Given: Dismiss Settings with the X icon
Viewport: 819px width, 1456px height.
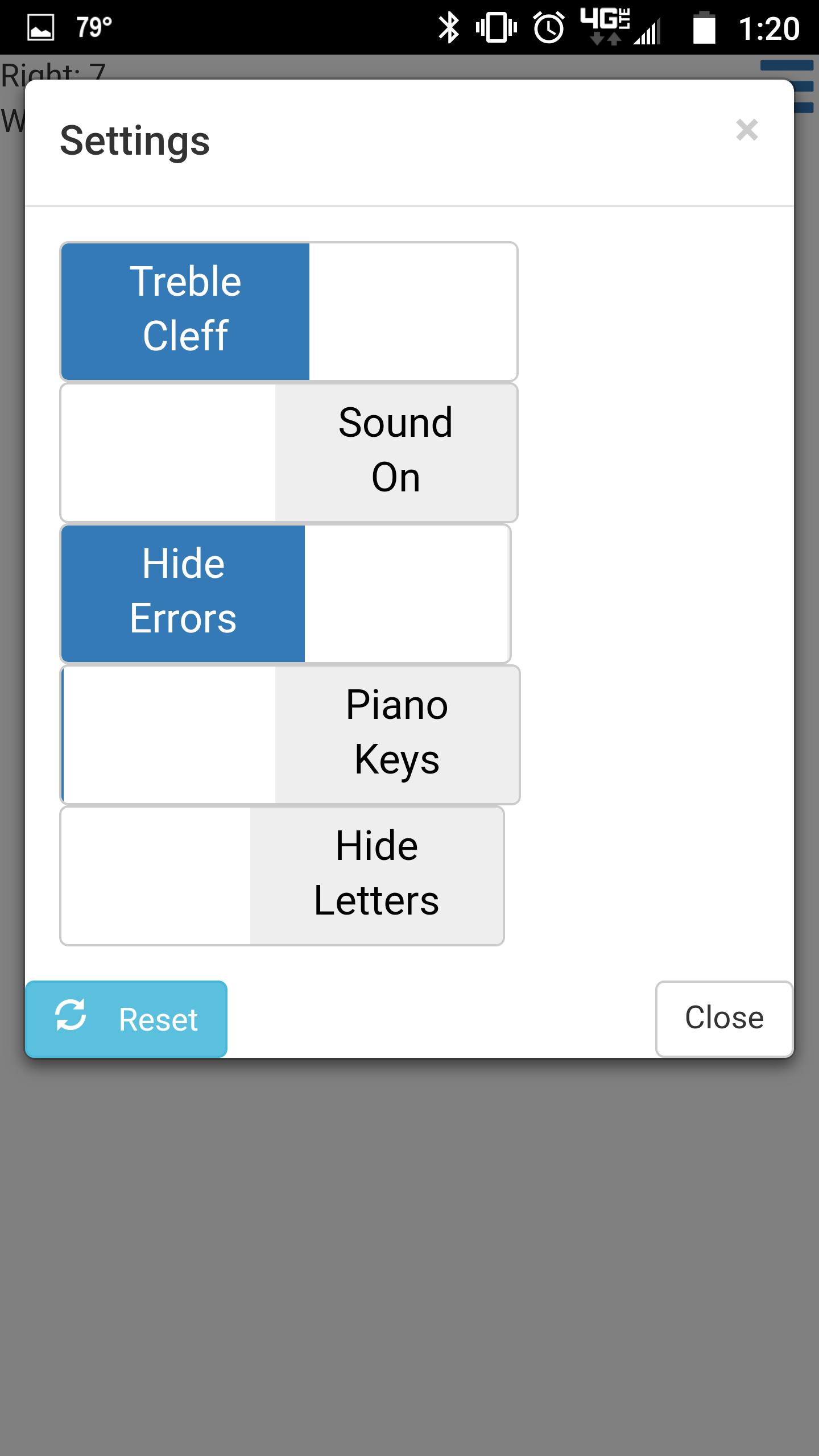Looking at the screenshot, I should click(x=747, y=130).
